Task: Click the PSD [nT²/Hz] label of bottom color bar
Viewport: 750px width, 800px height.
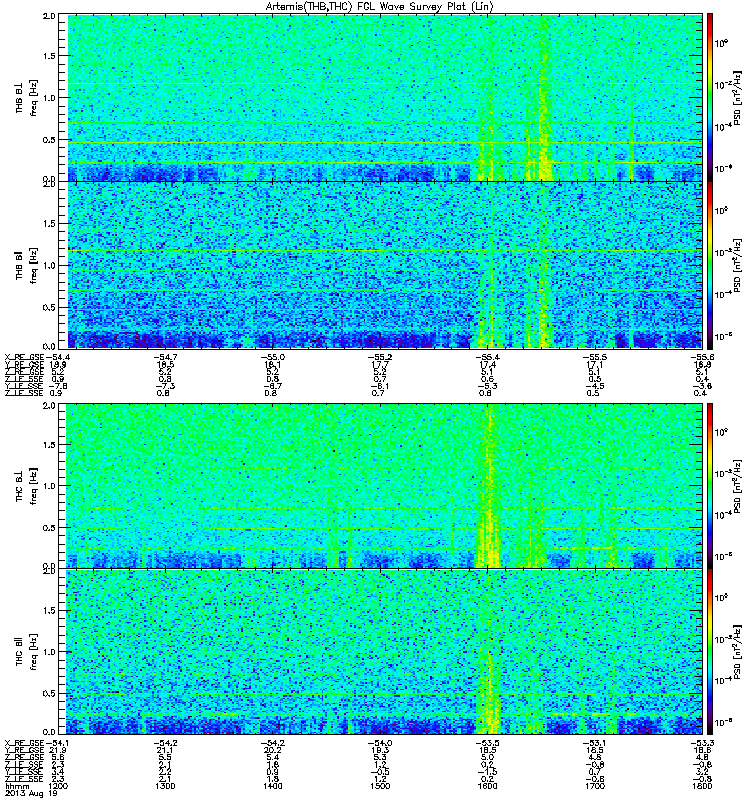Action: (738, 652)
